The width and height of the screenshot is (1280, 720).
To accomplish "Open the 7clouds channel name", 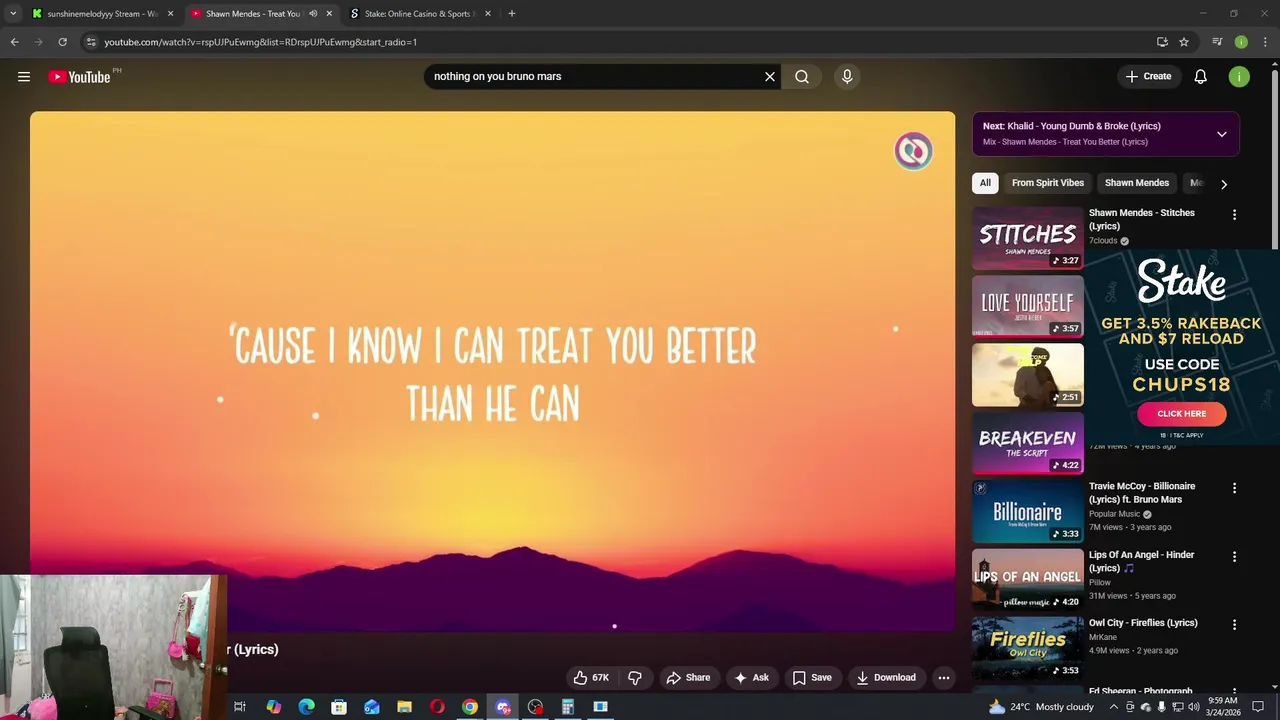I will (1103, 241).
